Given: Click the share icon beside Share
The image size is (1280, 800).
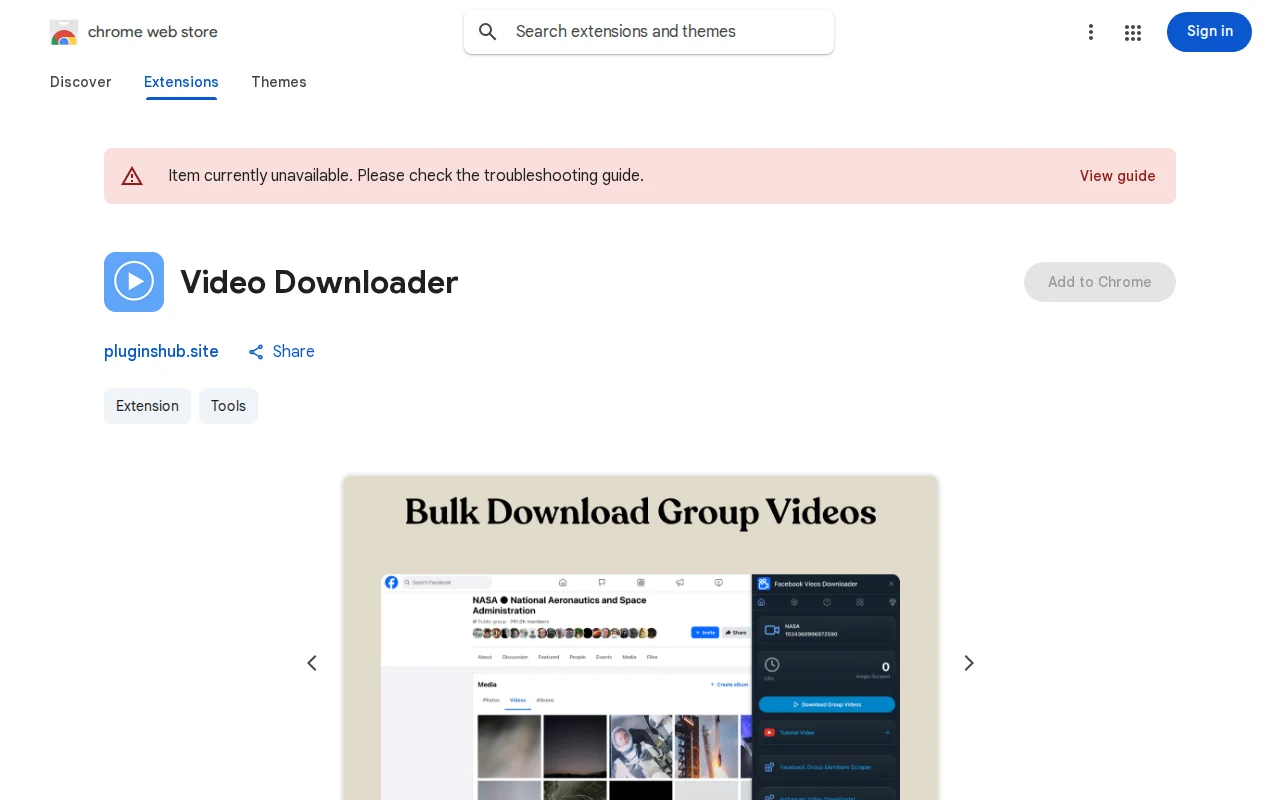Looking at the screenshot, I should 256,352.
